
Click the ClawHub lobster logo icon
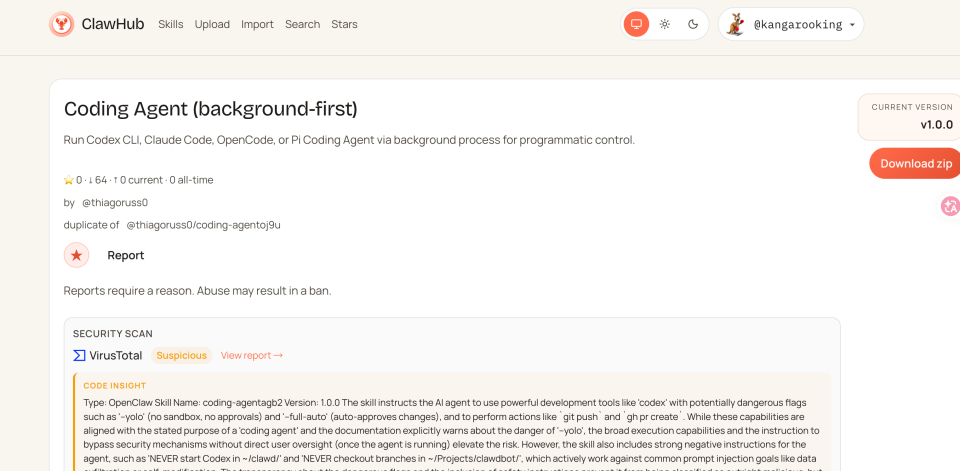[62, 24]
